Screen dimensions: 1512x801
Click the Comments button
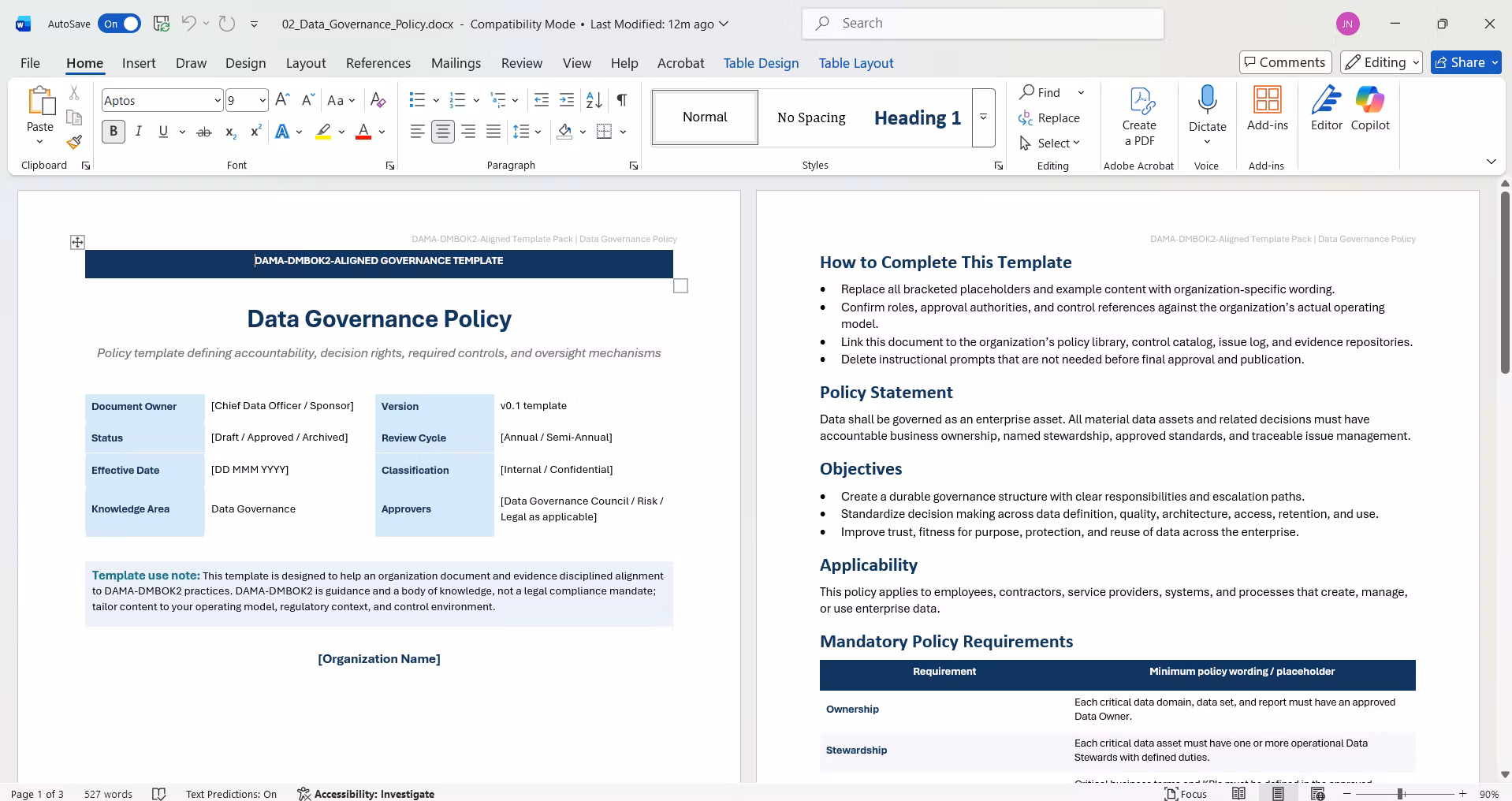click(1285, 62)
